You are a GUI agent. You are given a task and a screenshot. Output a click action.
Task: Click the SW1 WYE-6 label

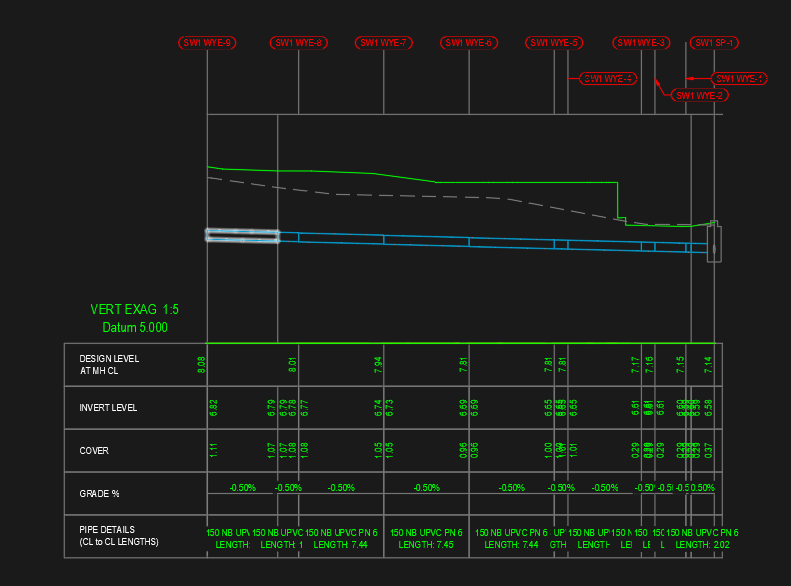click(x=469, y=43)
